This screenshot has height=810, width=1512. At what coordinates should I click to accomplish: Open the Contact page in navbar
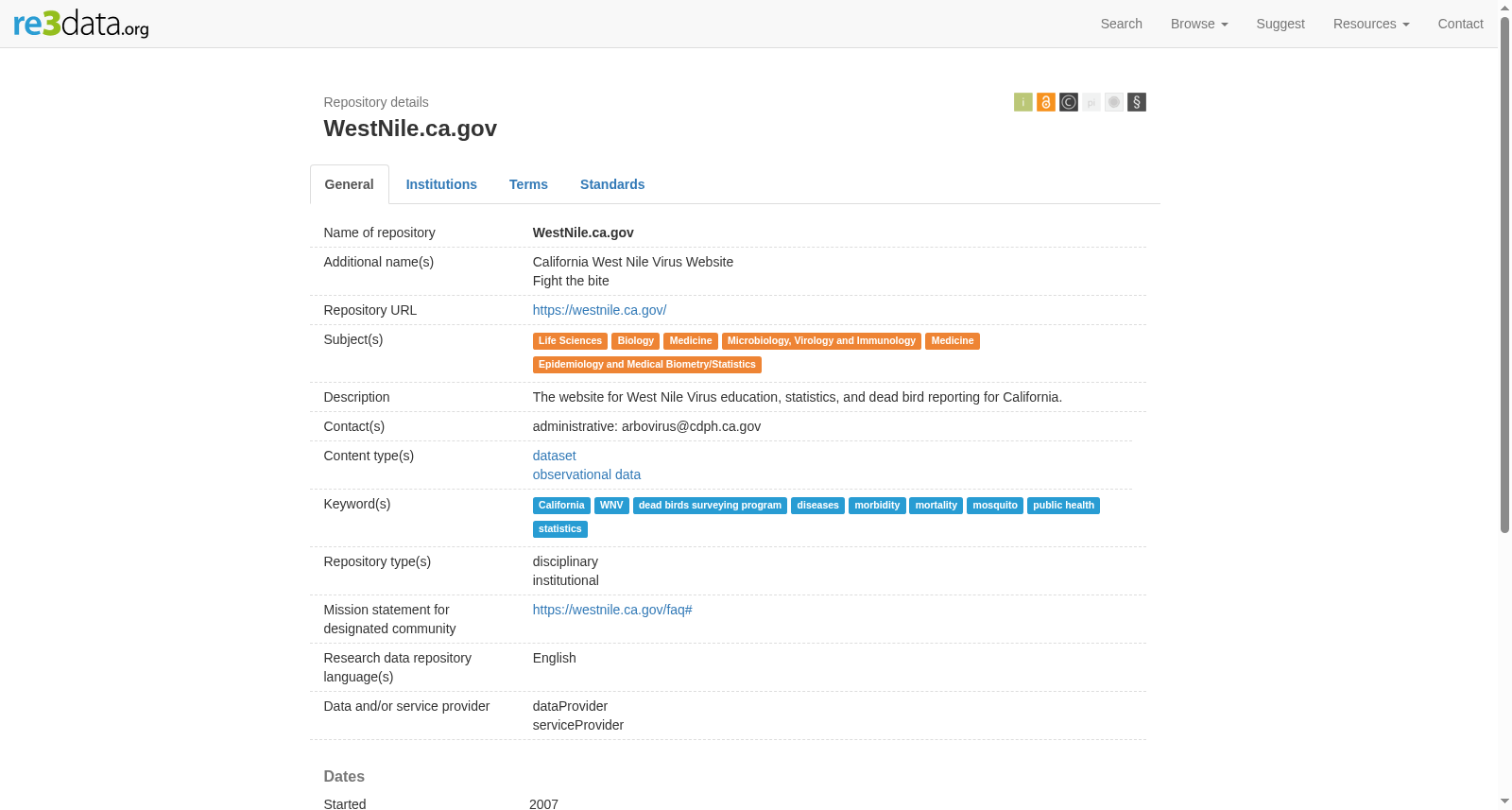point(1461,24)
